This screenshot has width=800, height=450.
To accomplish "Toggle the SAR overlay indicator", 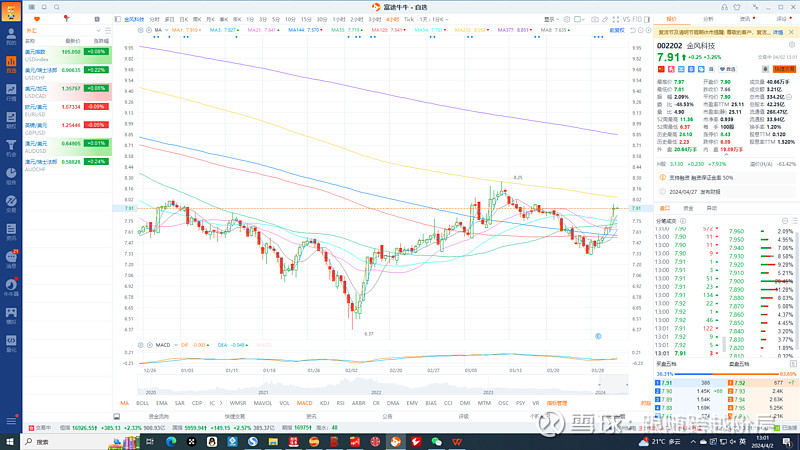I will point(180,403).
